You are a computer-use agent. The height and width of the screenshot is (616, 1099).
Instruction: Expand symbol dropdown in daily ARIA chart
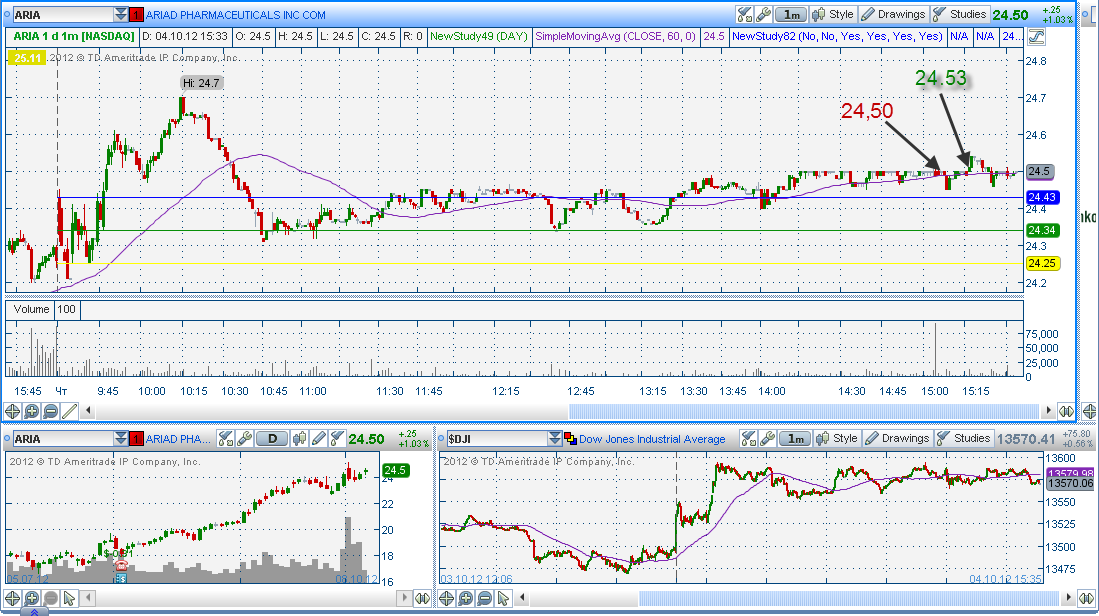point(121,439)
